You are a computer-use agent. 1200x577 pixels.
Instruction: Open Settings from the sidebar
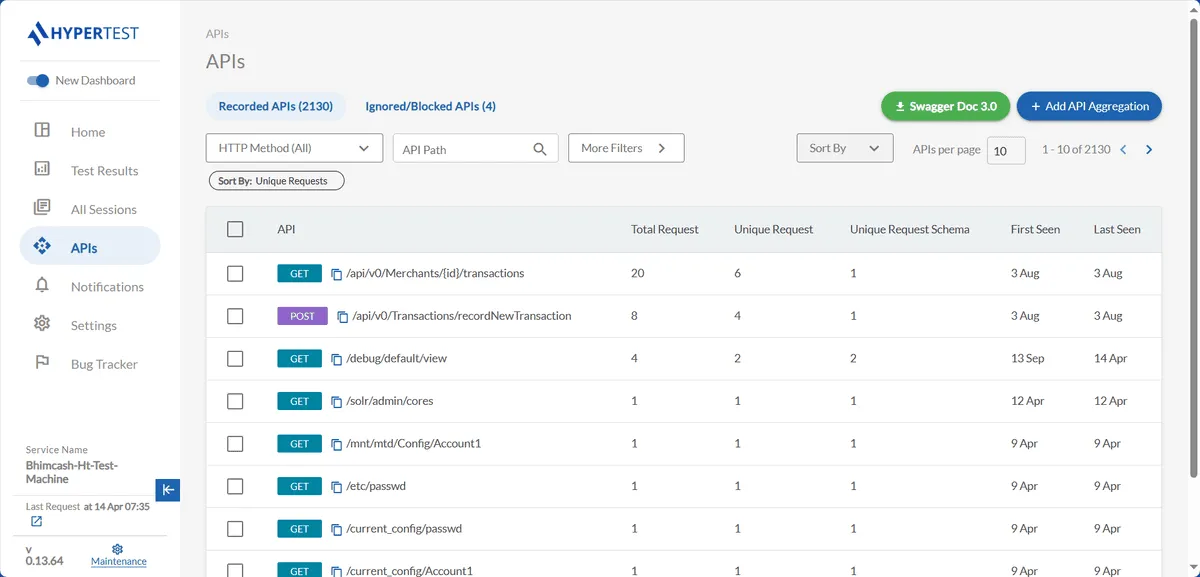pyautogui.click(x=93, y=325)
